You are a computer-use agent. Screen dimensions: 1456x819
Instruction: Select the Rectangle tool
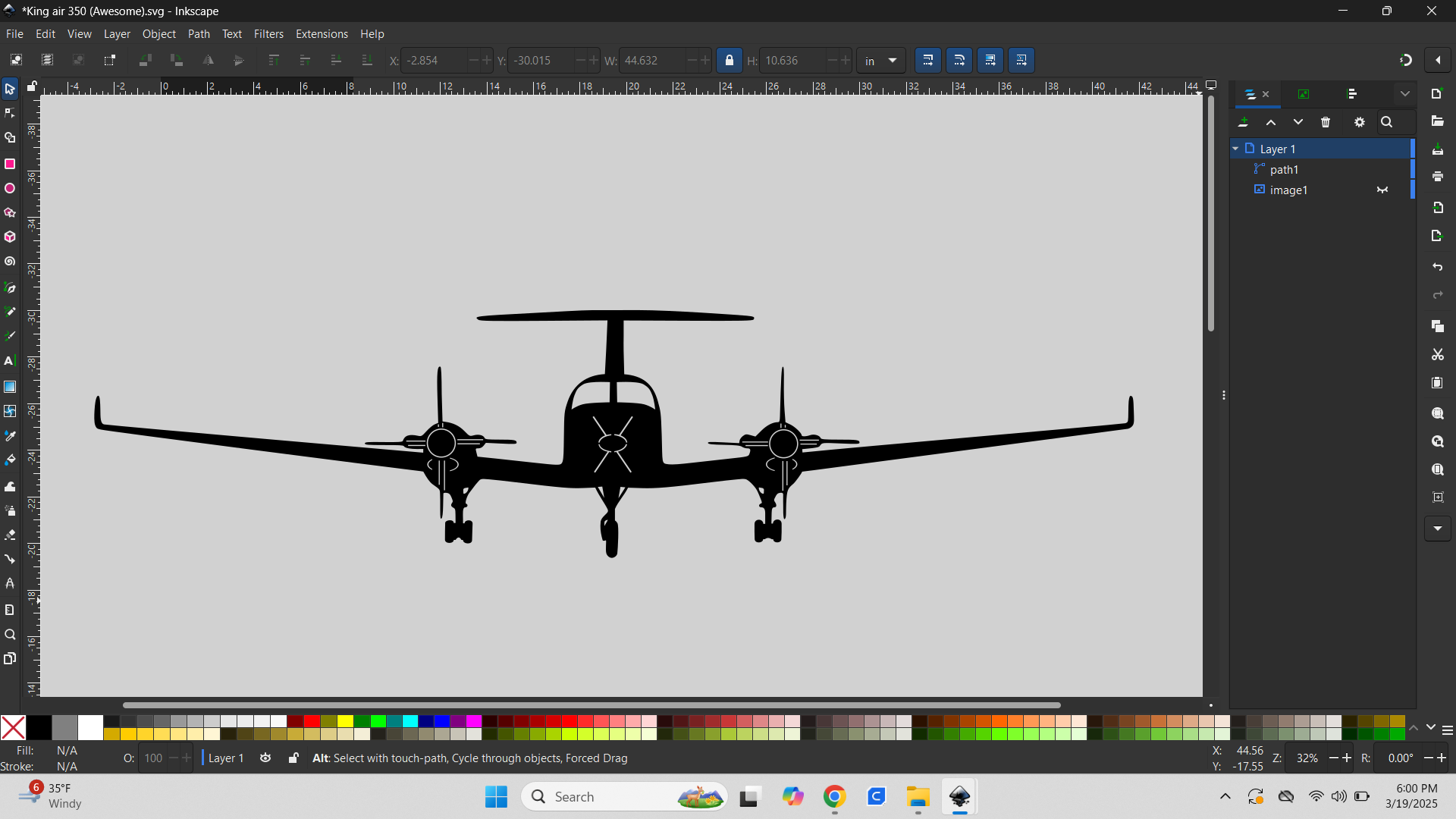pos(10,164)
